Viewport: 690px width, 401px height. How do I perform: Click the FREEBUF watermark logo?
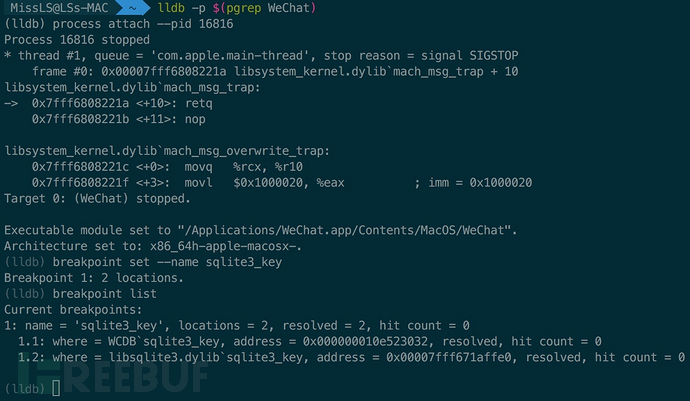click(113, 376)
